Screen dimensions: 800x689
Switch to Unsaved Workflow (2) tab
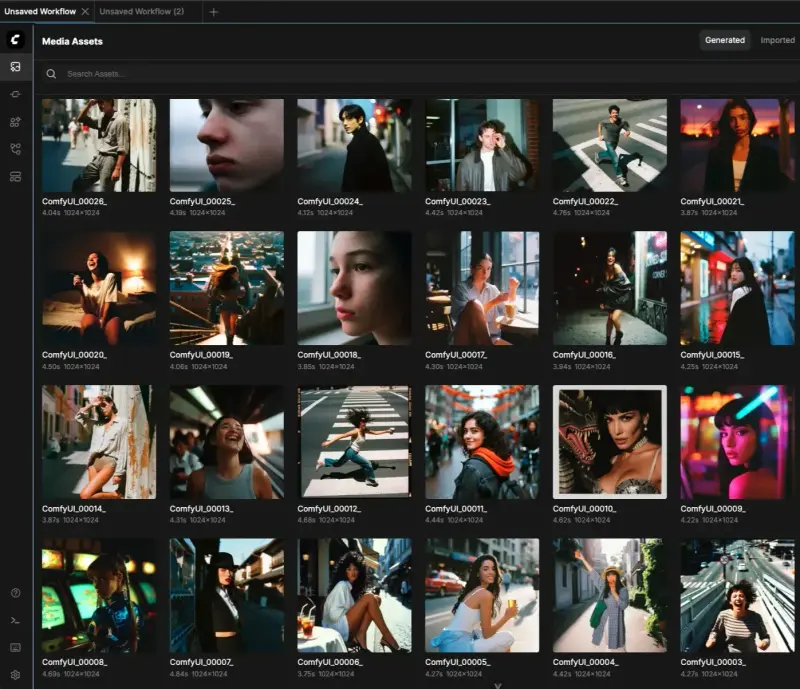coord(142,12)
